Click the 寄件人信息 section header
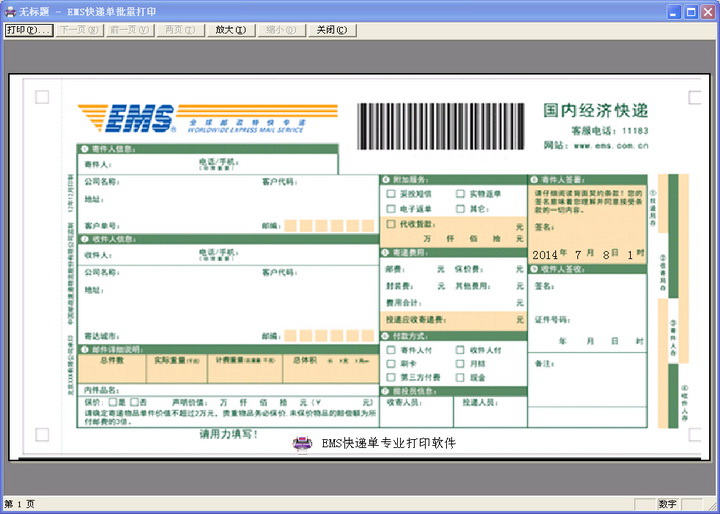 pyautogui.click(x=208, y=149)
